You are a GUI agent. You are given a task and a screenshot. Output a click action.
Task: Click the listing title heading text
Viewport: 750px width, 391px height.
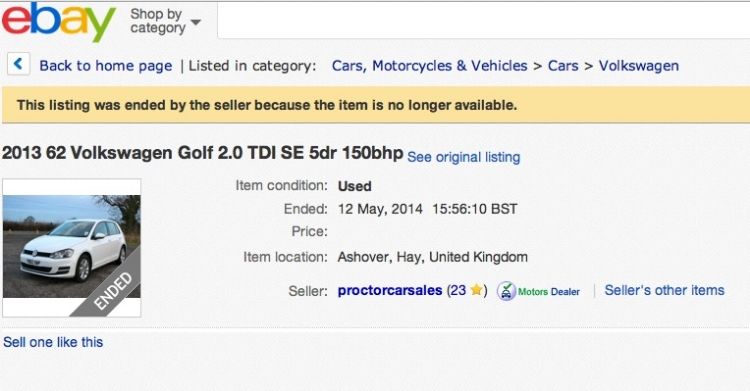pos(203,153)
